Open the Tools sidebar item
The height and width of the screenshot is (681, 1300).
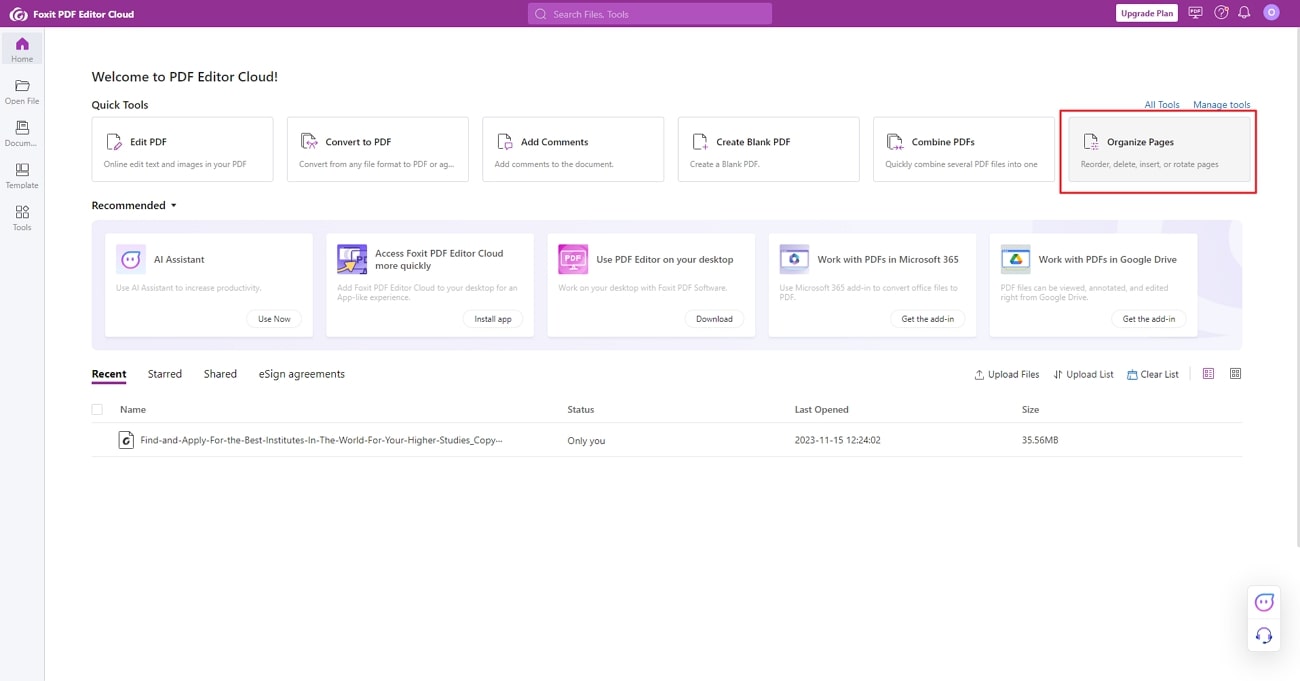pos(22,217)
